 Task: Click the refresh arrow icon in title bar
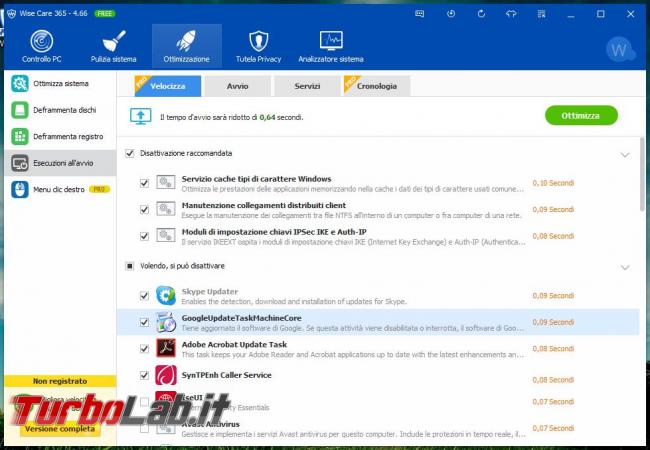coord(481,14)
